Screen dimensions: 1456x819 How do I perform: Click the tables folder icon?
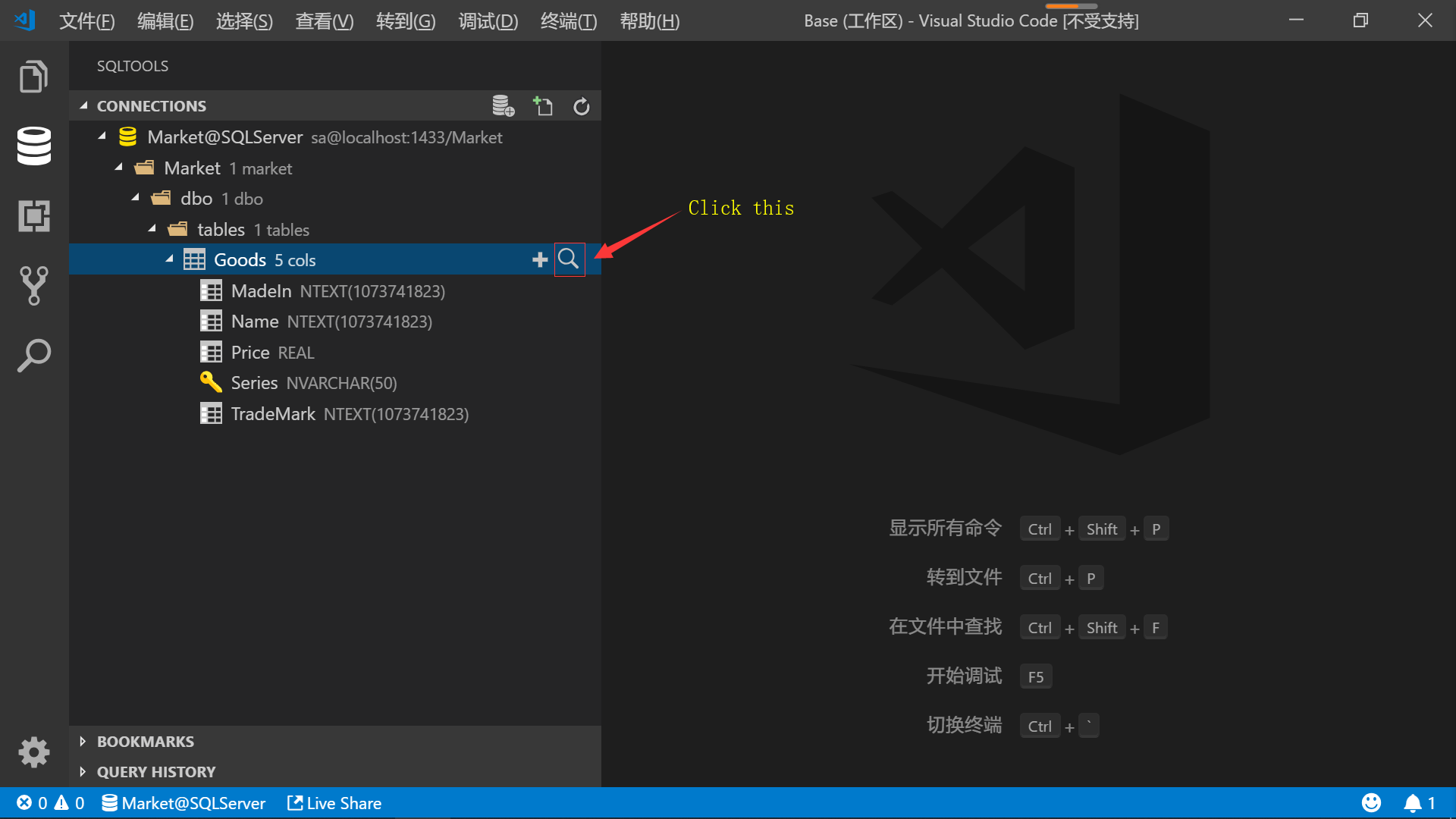tap(177, 229)
